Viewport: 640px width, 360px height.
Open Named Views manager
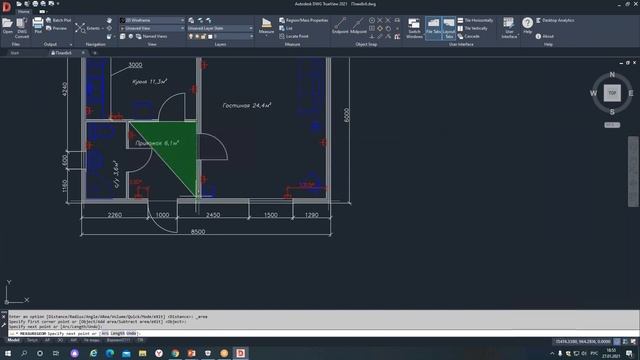[x=151, y=36]
